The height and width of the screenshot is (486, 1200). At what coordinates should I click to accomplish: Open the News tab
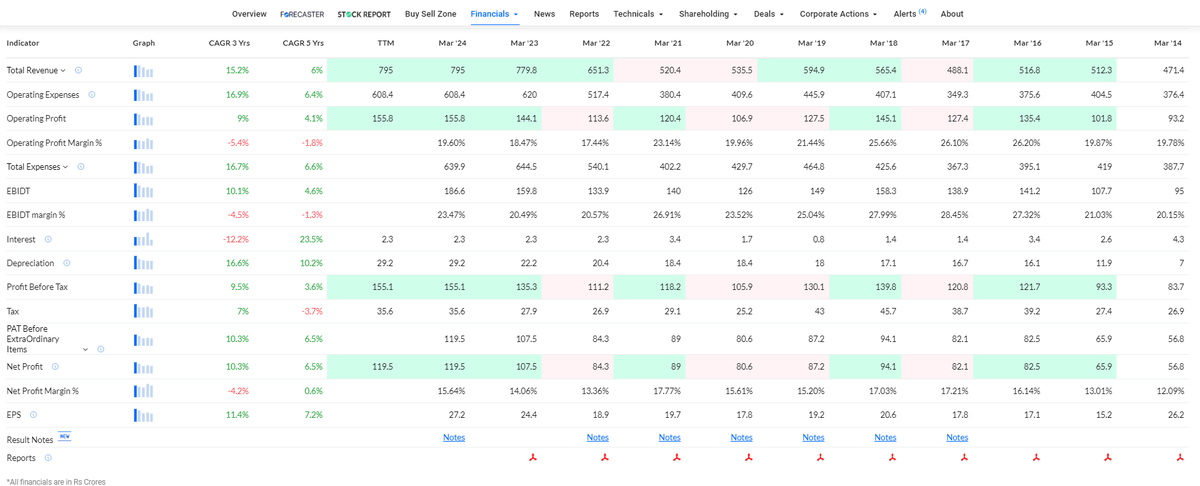545,14
